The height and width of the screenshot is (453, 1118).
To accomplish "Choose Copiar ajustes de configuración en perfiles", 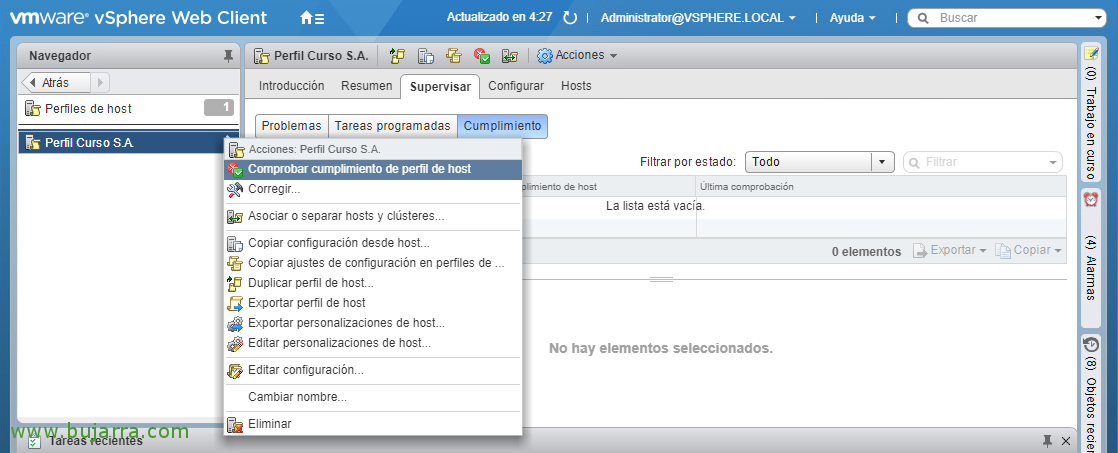I will (373, 263).
